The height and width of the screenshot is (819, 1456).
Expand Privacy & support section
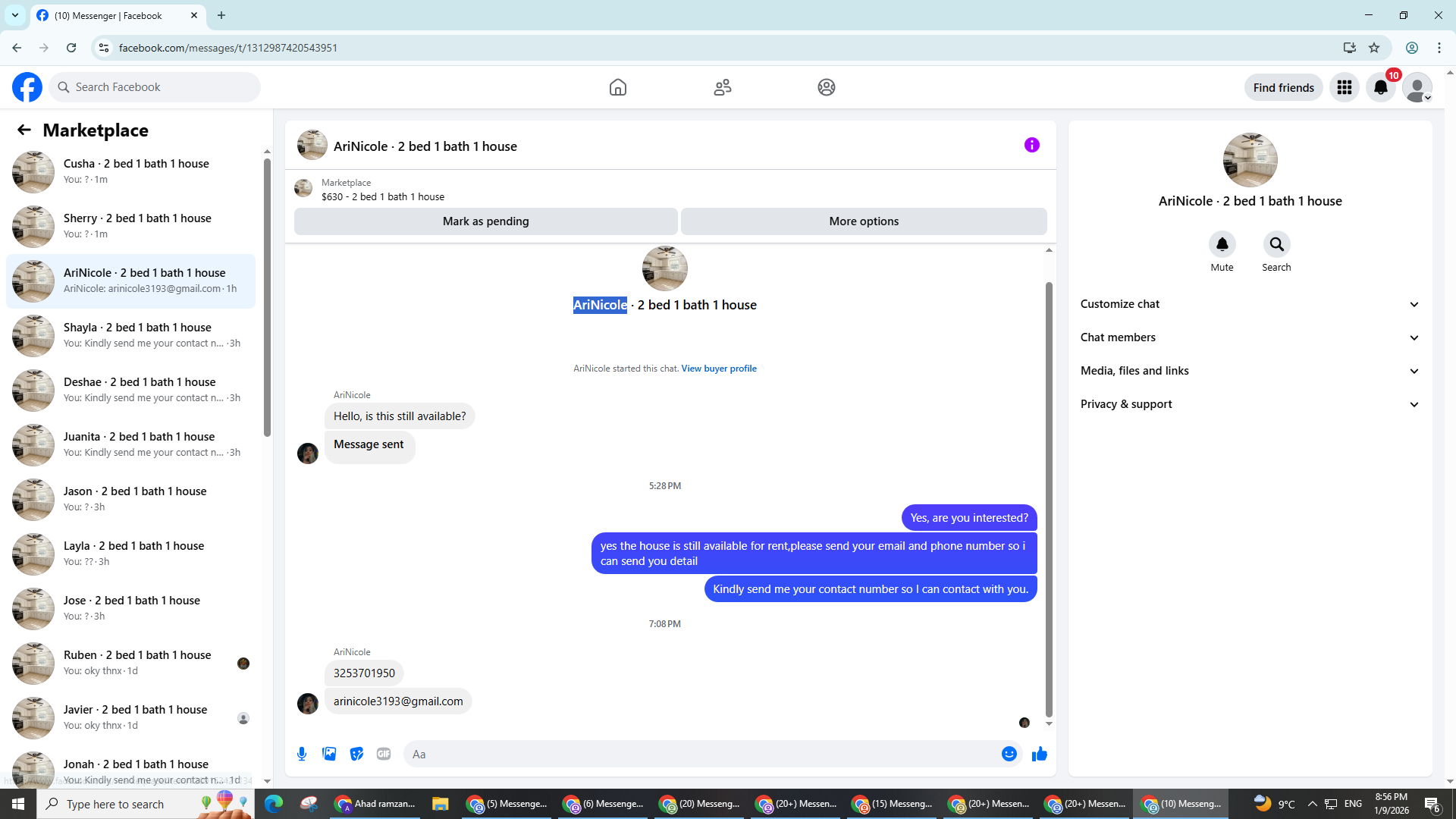[1249, 404]
